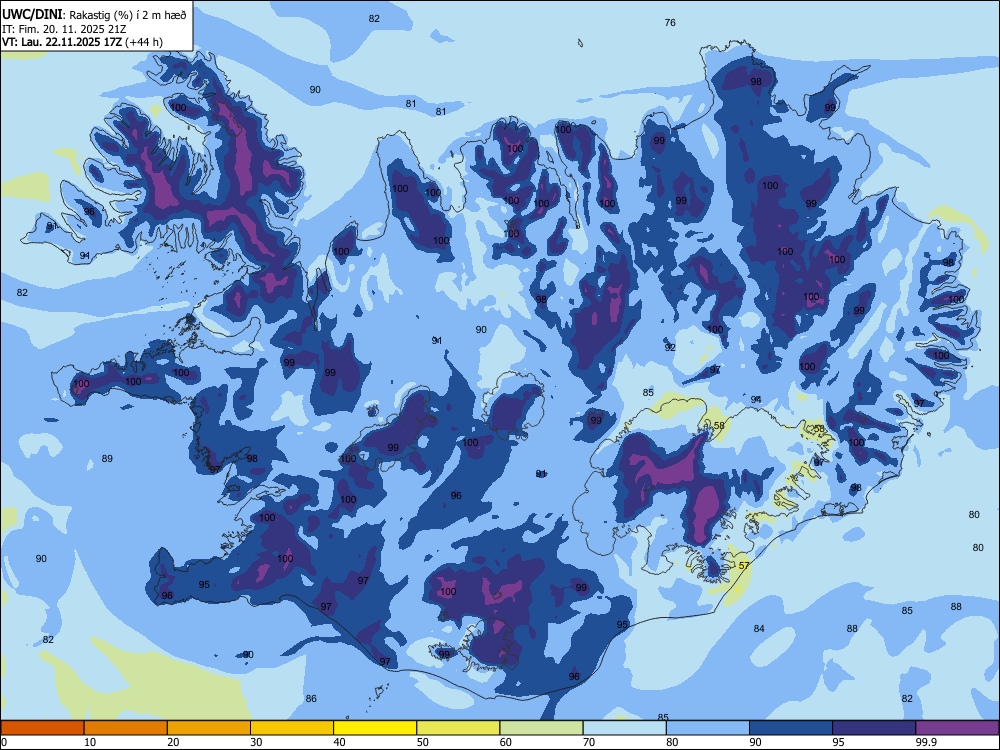Click the dark orange 0–10 legend swatch
The height and width of the screenshot is (750, 1000).
point(42,728)
